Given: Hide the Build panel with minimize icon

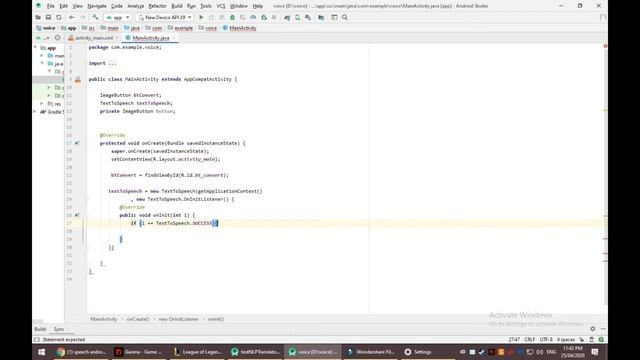Looking at the screenshot, I should coord(603,329).
